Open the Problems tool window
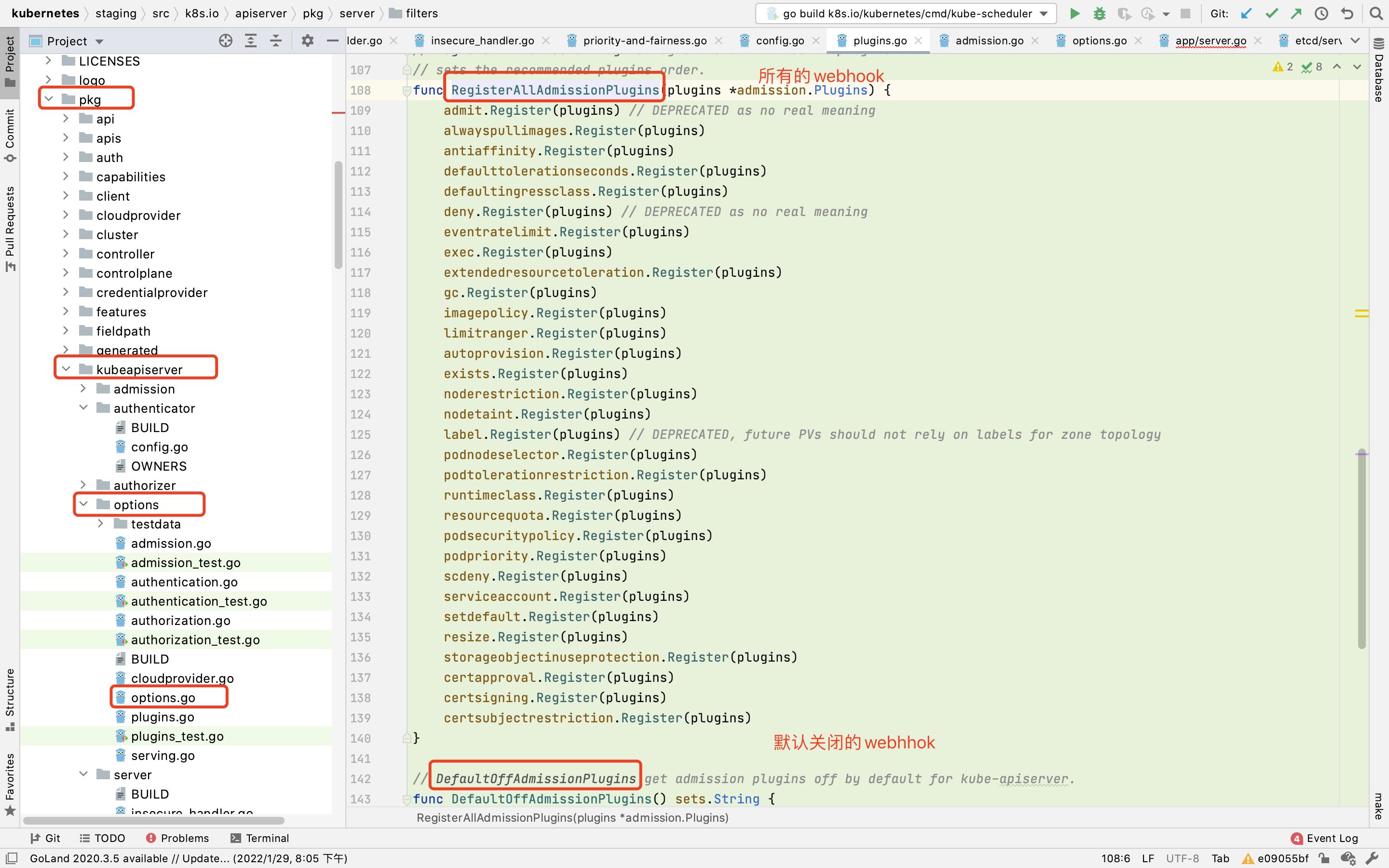The height and width of the screenshot is (868, 1389). click(177, 838)
